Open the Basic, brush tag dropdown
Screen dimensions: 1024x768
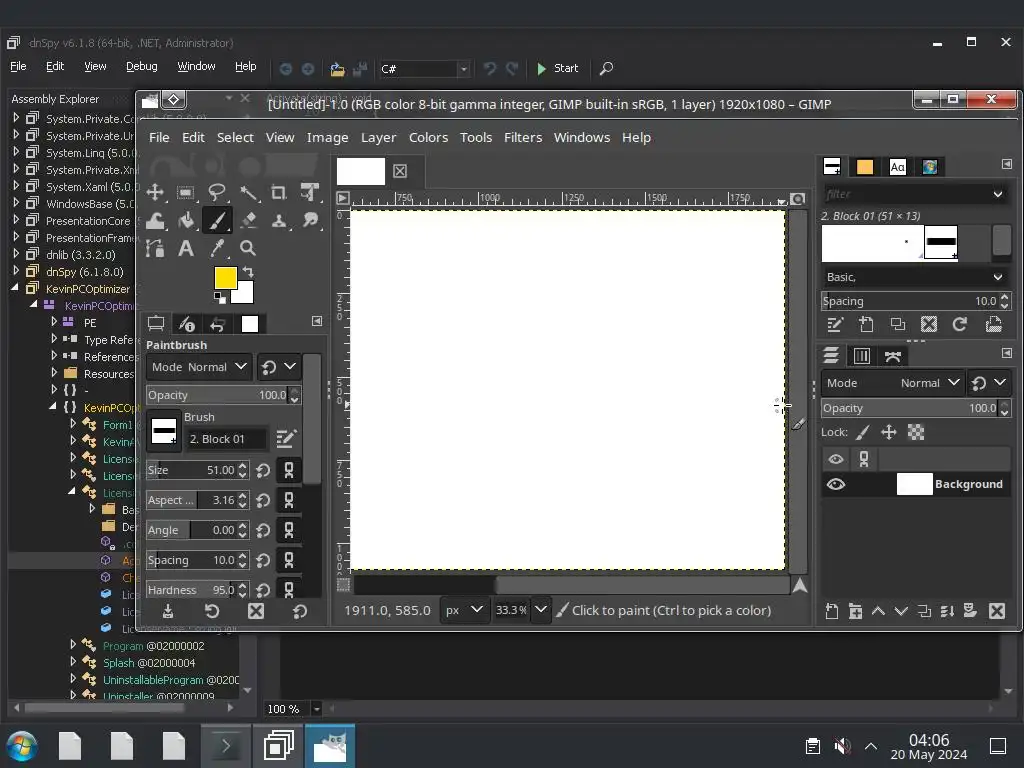pyautogui.click(x=915, y=277)
